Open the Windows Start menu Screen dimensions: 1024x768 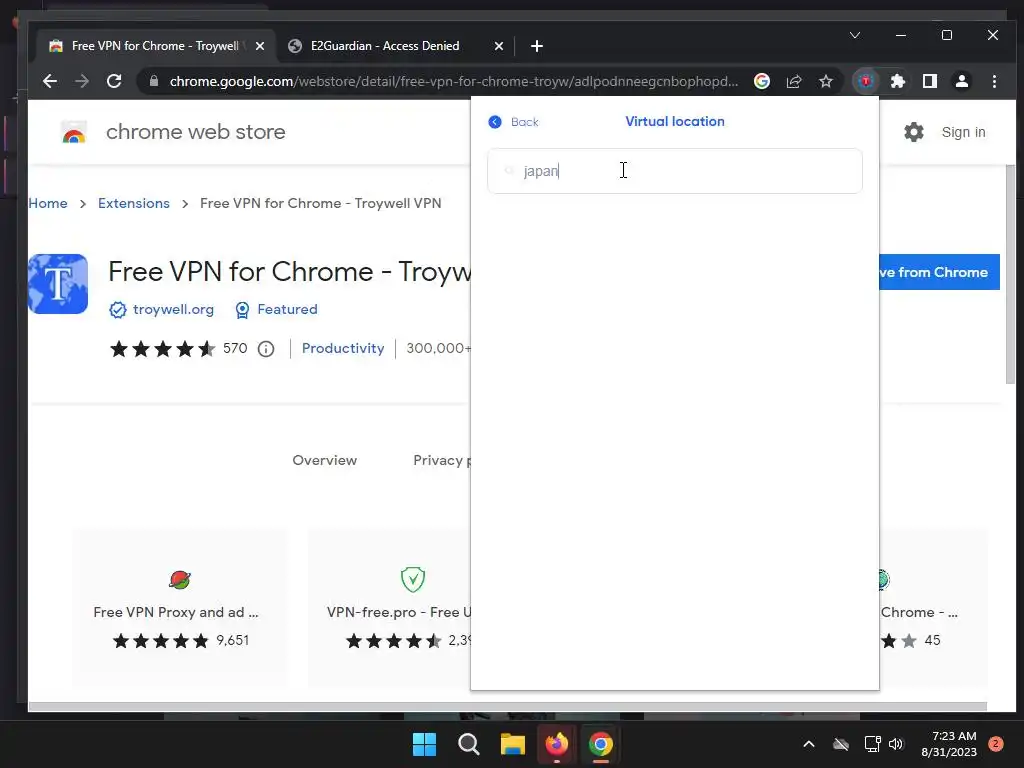coord(424,744)
